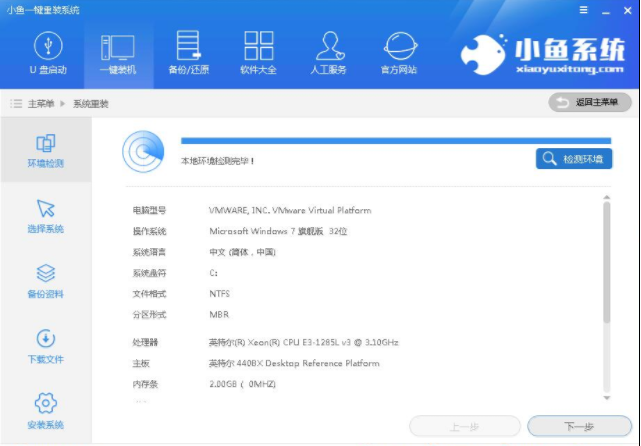Click the 中文 (简体, 中国) value
Viewport: 641px width, 446px height.
(242, 252)
